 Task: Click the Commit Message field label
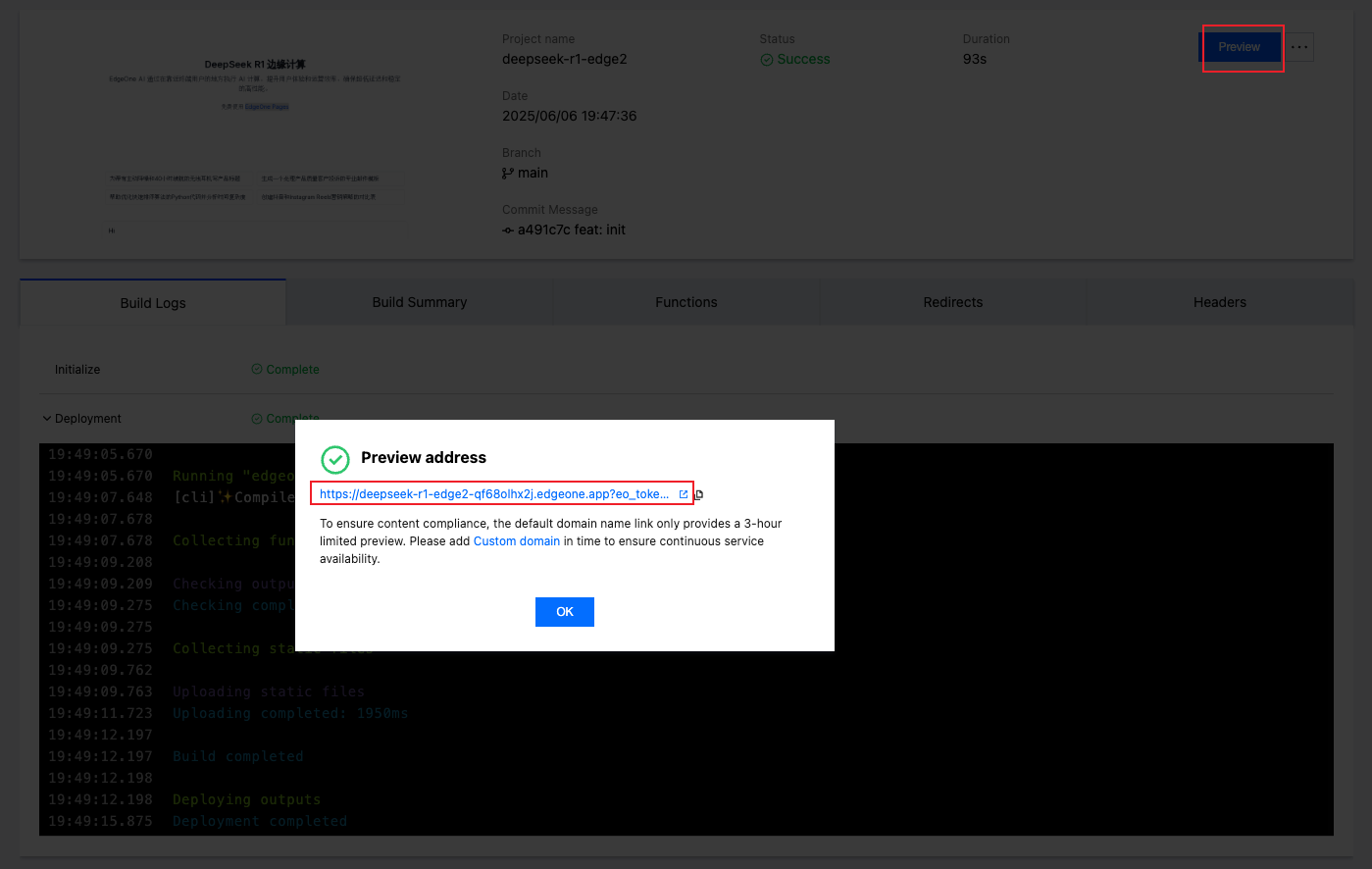click(550, 210)
